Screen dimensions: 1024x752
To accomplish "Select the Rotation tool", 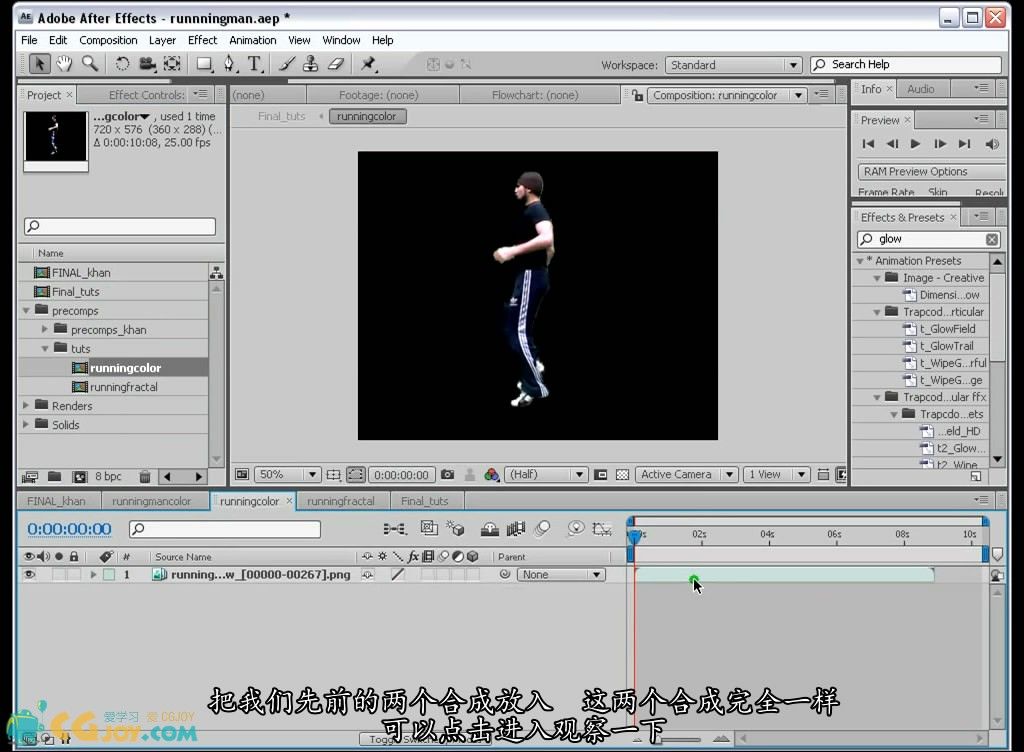I will [x=122, y=64].
